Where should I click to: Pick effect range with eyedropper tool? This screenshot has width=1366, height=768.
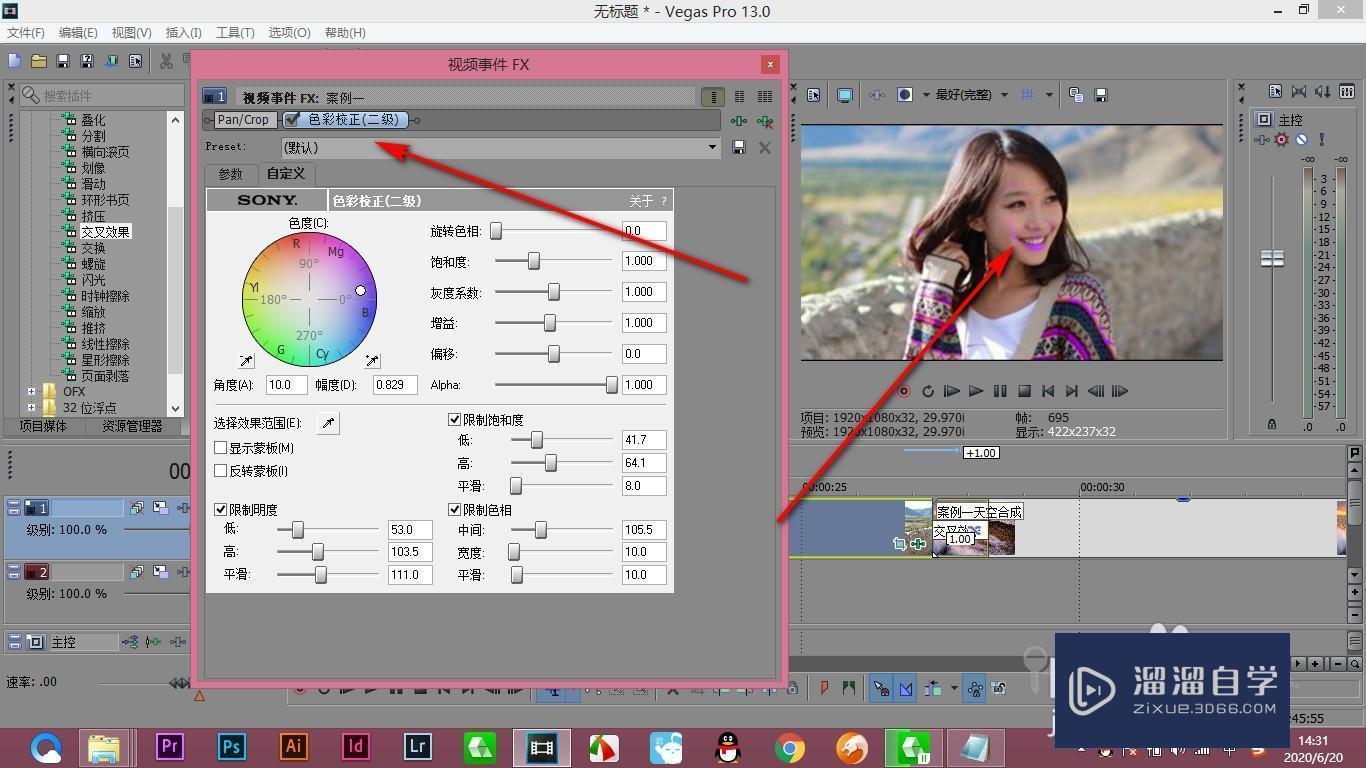point(328,424)
